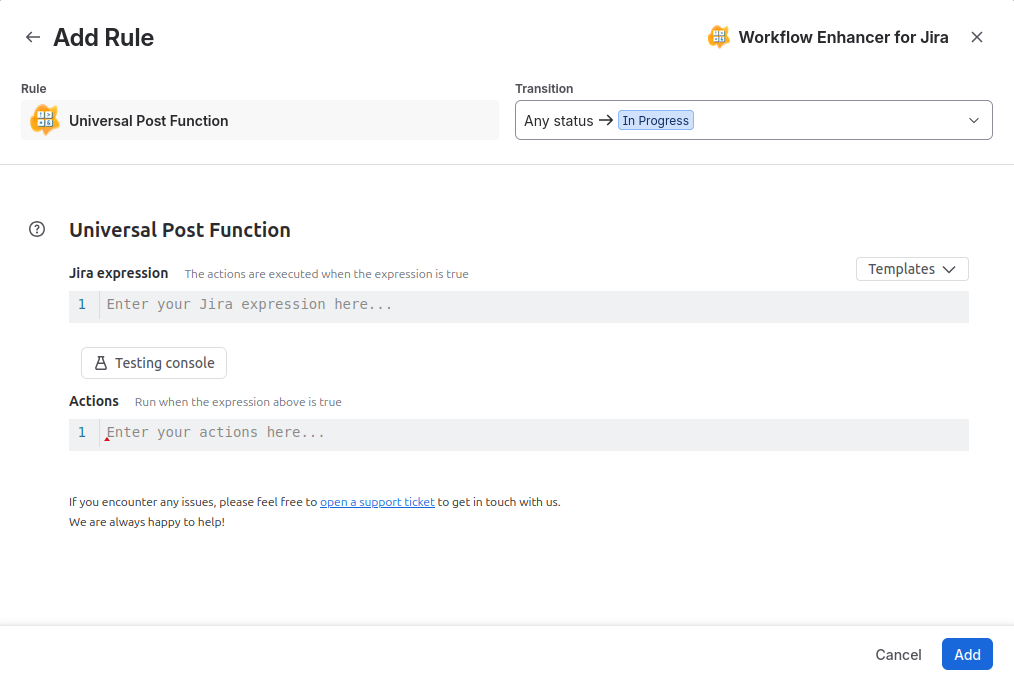Image resolution: width=1014 pixels, height=676 pixels.
Task: Click the Actions label
Action: tap(94, 401)
